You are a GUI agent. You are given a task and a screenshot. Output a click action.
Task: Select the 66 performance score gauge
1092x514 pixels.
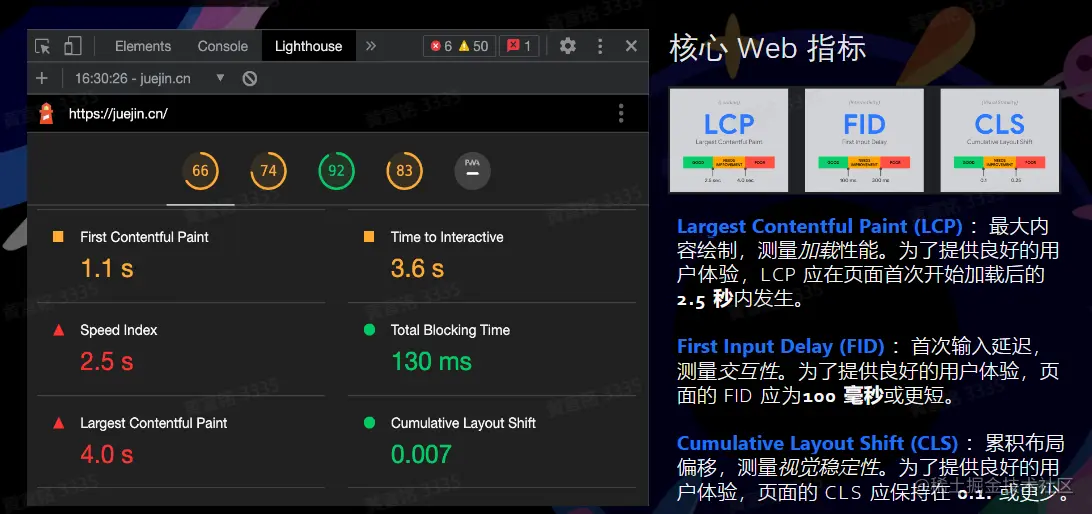click(x=201, y=171)
